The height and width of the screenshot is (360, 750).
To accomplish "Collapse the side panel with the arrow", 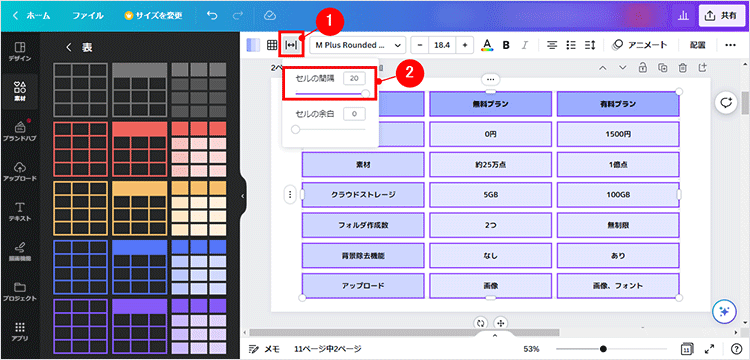I will click(x=243, y=196).
